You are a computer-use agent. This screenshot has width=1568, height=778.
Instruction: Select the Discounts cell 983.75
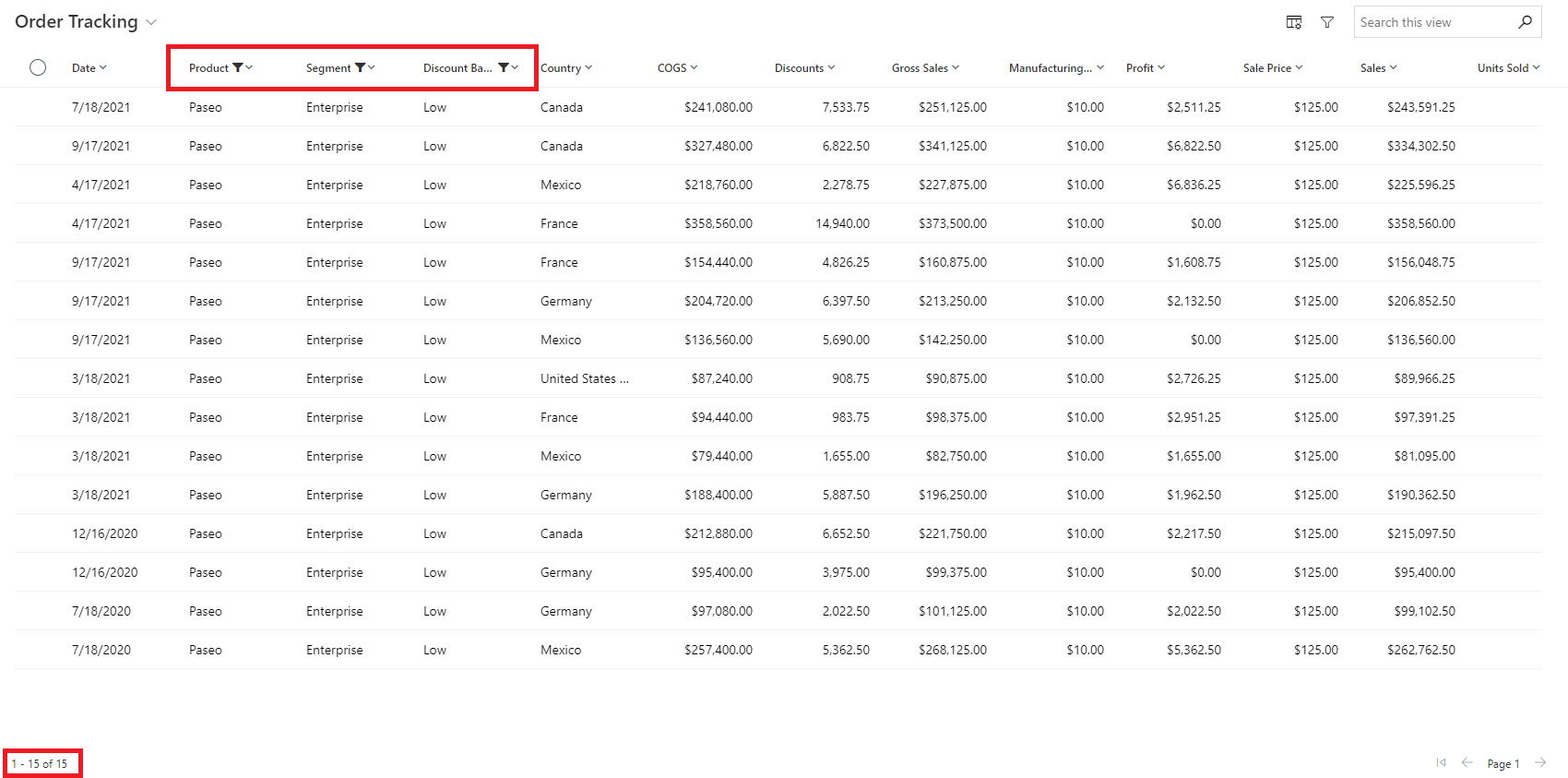(850, 417)
